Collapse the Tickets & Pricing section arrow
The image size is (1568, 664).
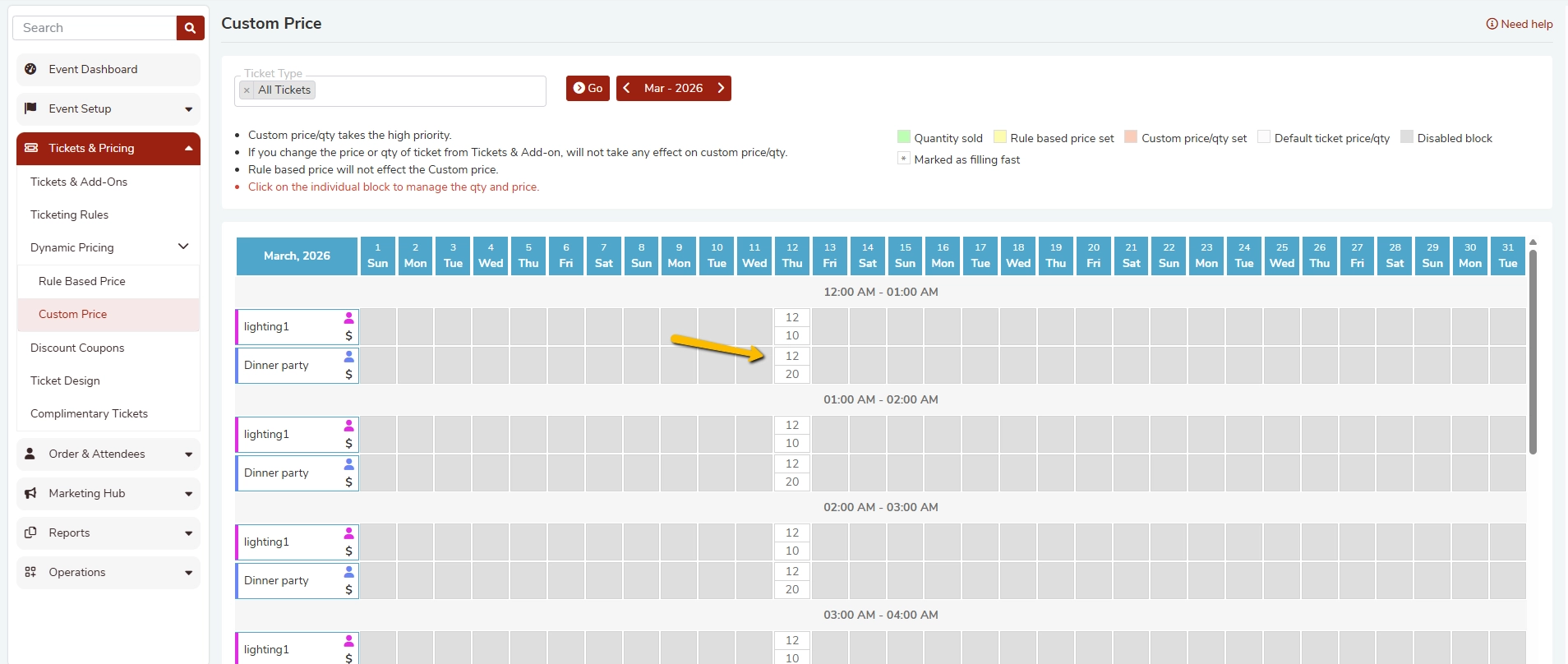[188, 149]
